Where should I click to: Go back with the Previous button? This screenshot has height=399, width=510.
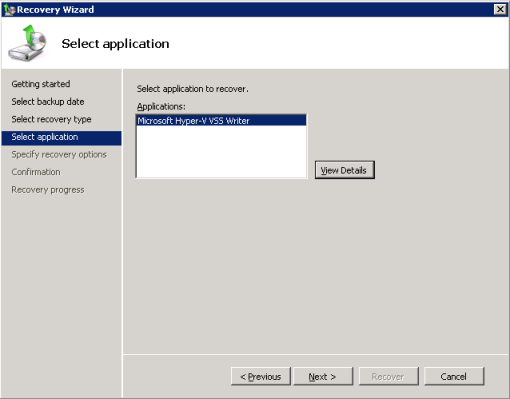click(x=261, y=376)
